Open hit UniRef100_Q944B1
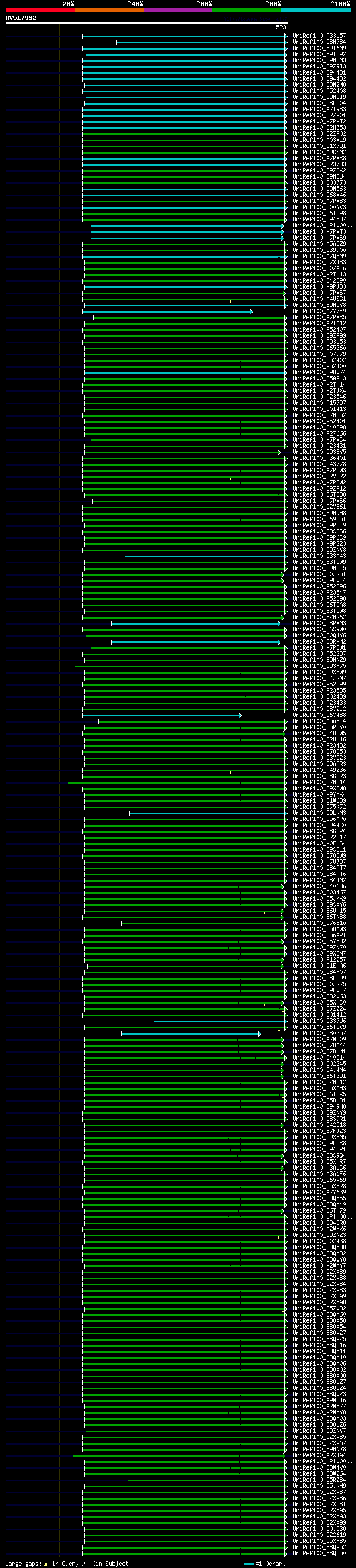Viewport: 356px width, 1568px height. pos(319,72)
